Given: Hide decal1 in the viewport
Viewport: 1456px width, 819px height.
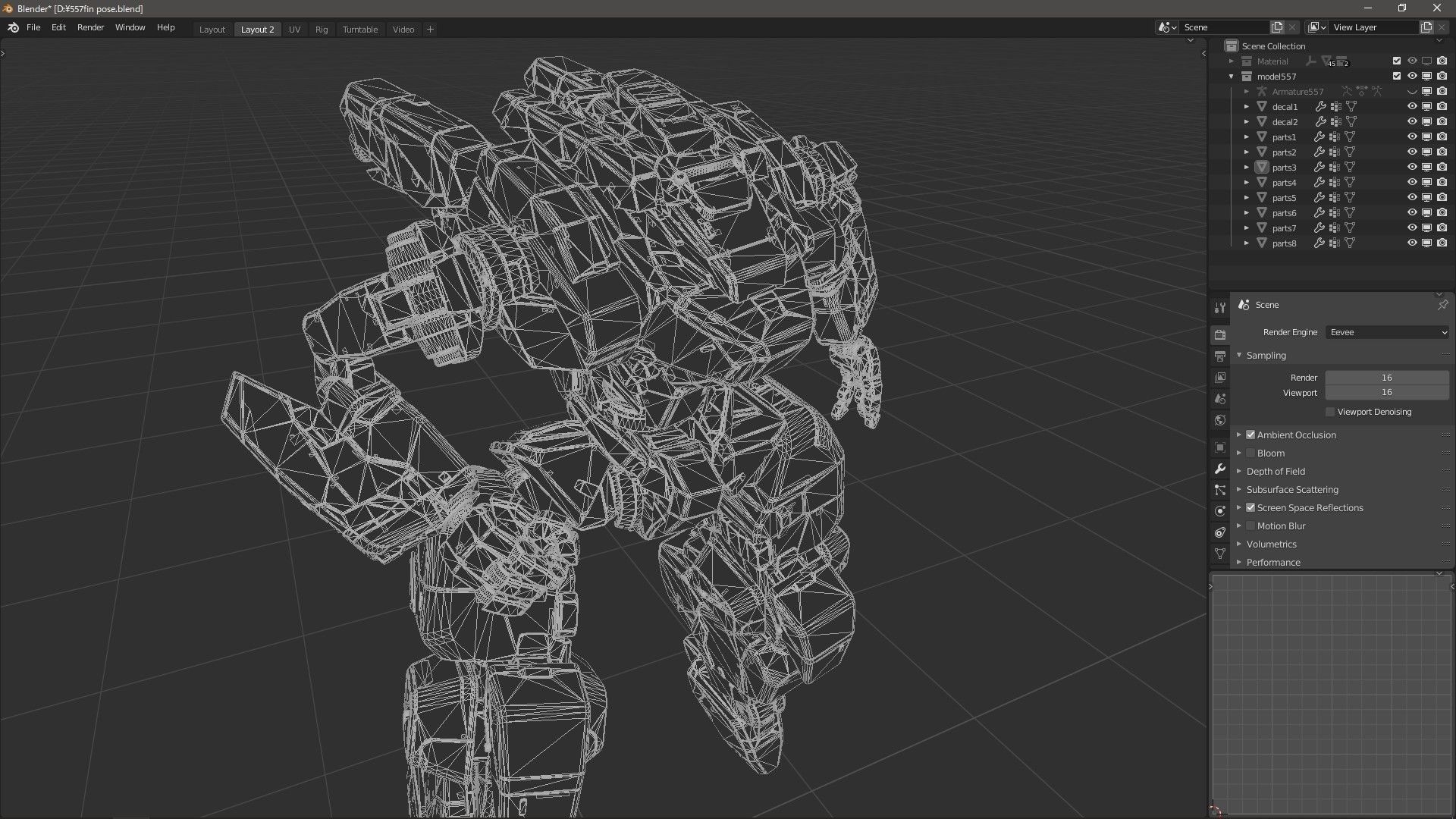Looking at the screenshot, I should coord(1412,107).
